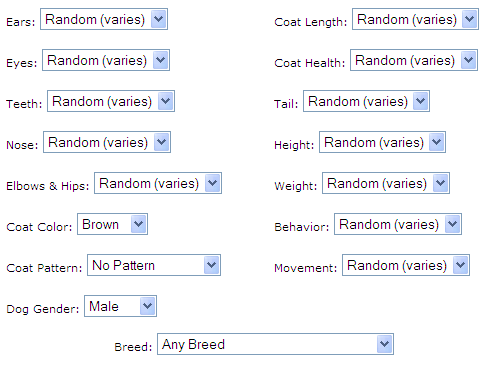Open Elbows & Hips dropdown
The height and width of the screenshot is (368, 487).
pos(158,183)
